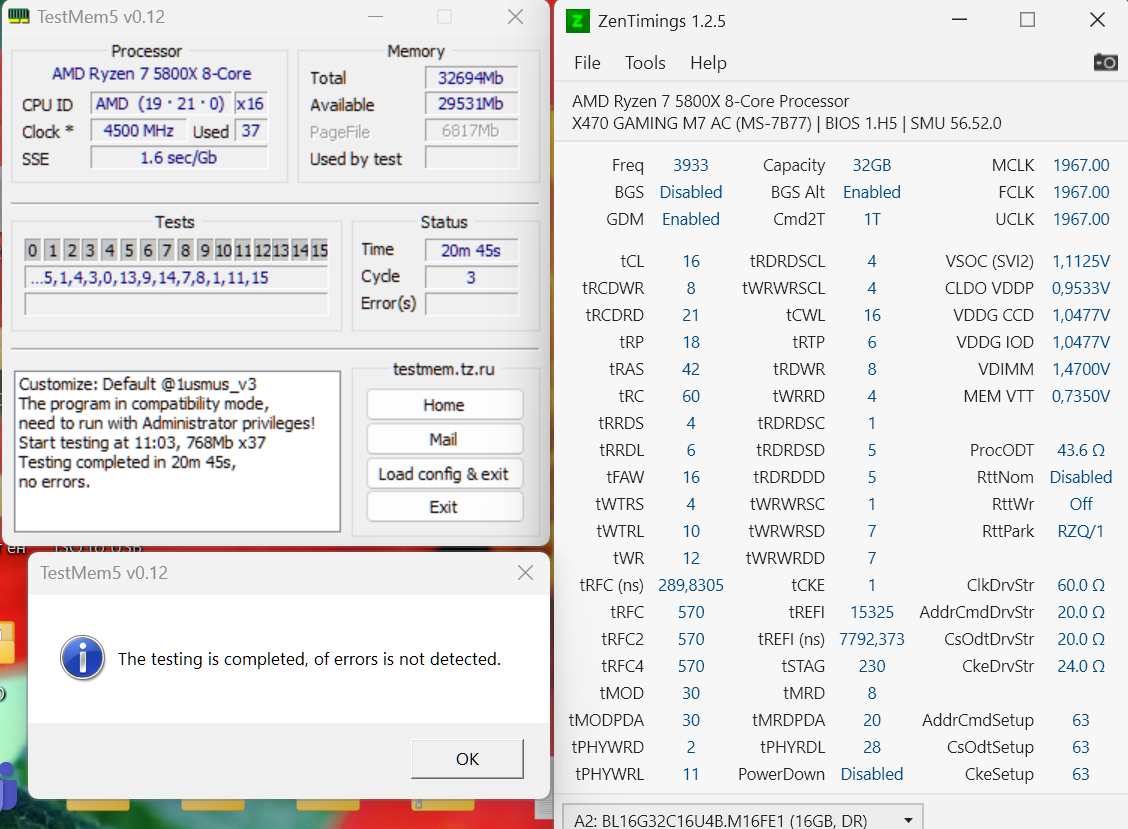Click the SSE 1.6 sec/Gb field
This screenshot has width=1128, height=829.
tap(179, 158)
